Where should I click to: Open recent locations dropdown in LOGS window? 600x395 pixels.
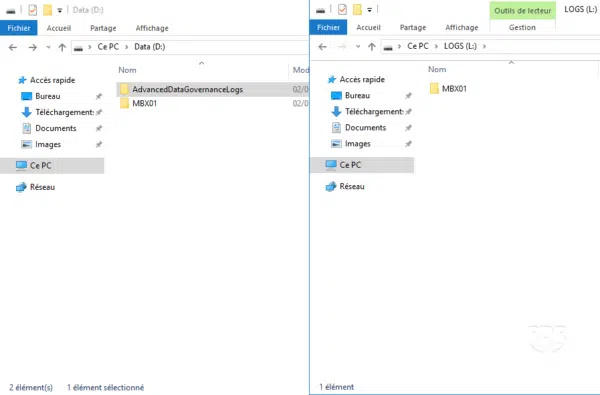(358, 46)
